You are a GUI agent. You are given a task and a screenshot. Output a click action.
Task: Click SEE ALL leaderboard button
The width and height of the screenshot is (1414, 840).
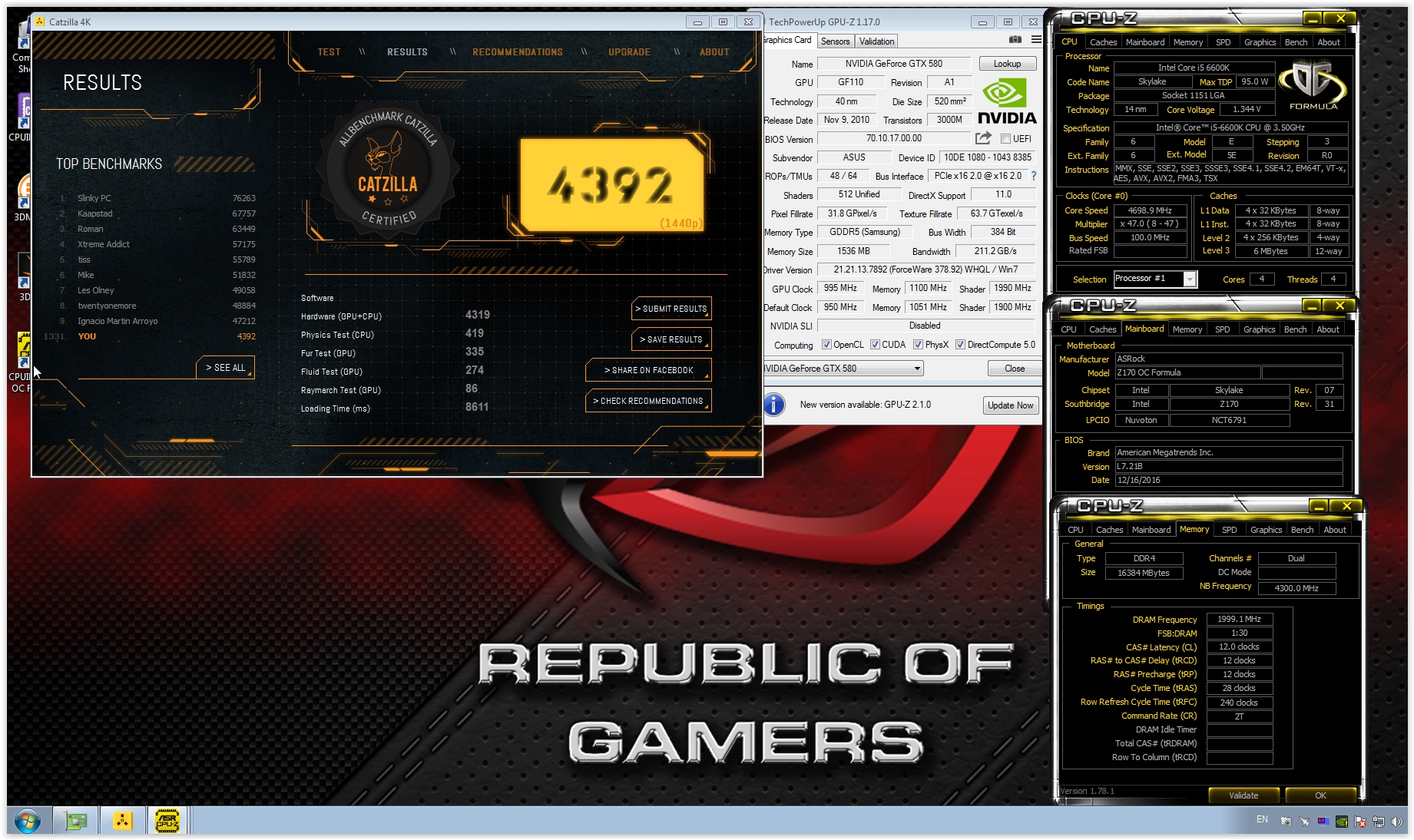click(225, 368)
